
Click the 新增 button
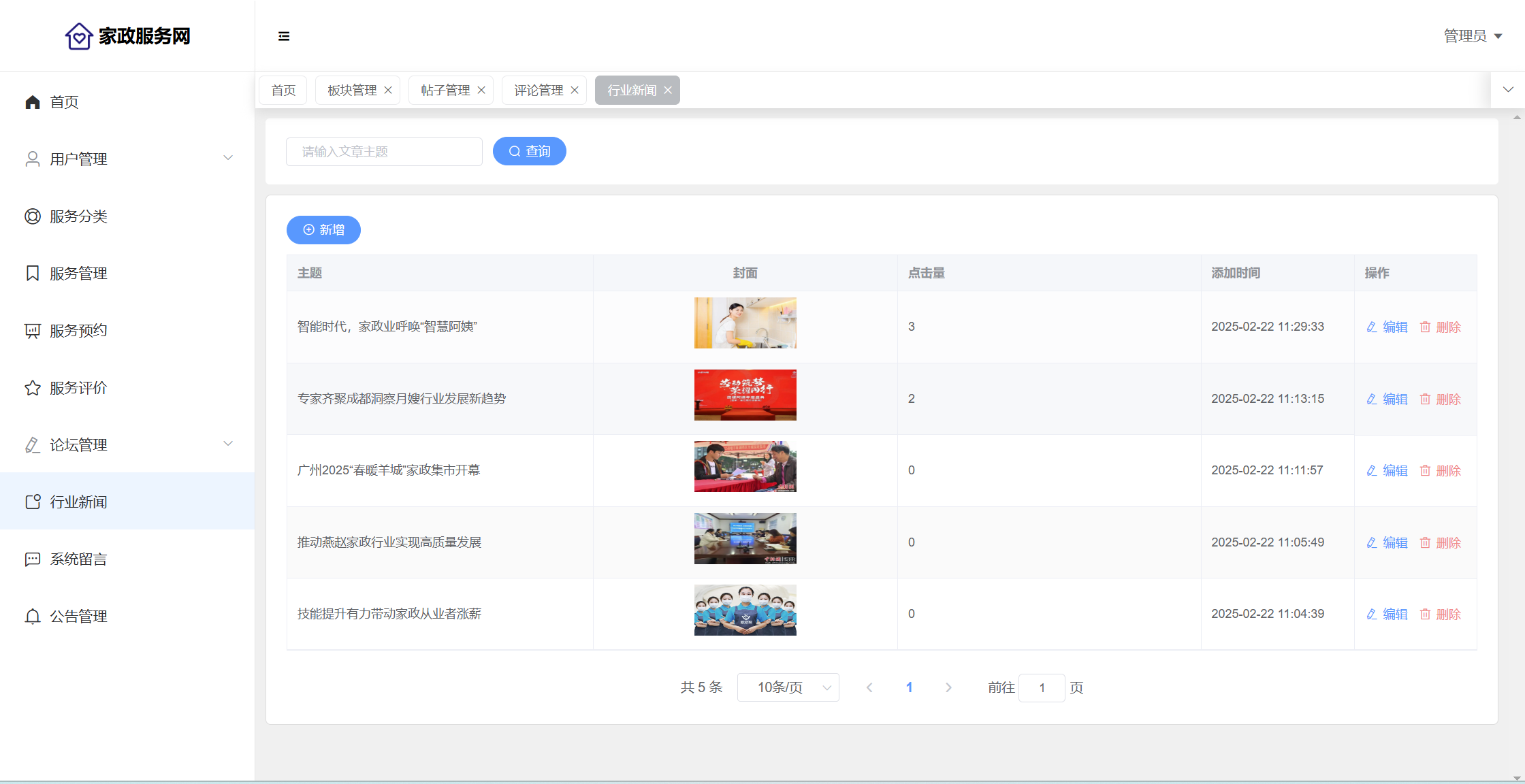point(323,230)
